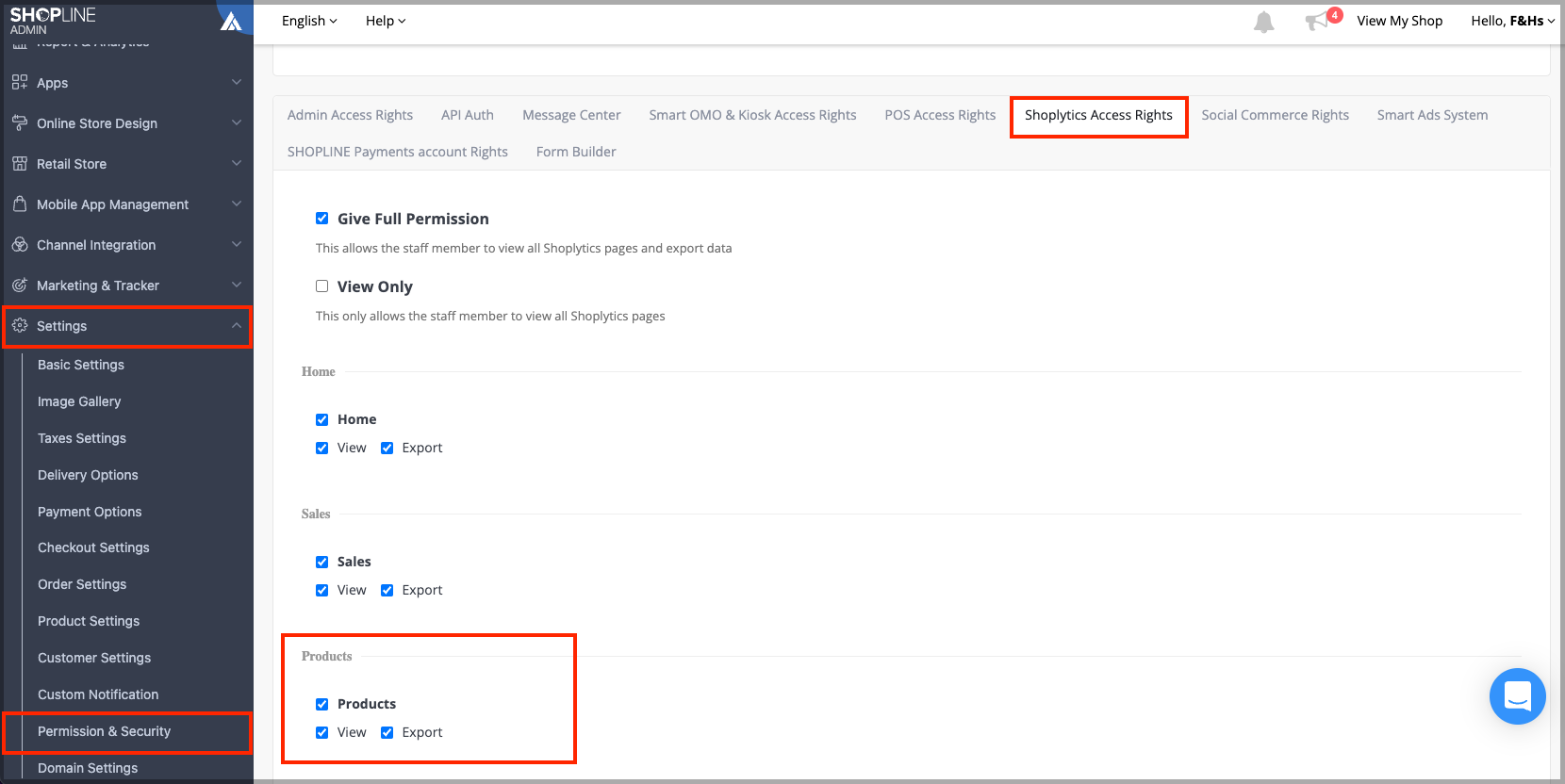Toggle View checkbox under Home
Viewport: 1565px width, 784px height.
click(x=321, y=448)
